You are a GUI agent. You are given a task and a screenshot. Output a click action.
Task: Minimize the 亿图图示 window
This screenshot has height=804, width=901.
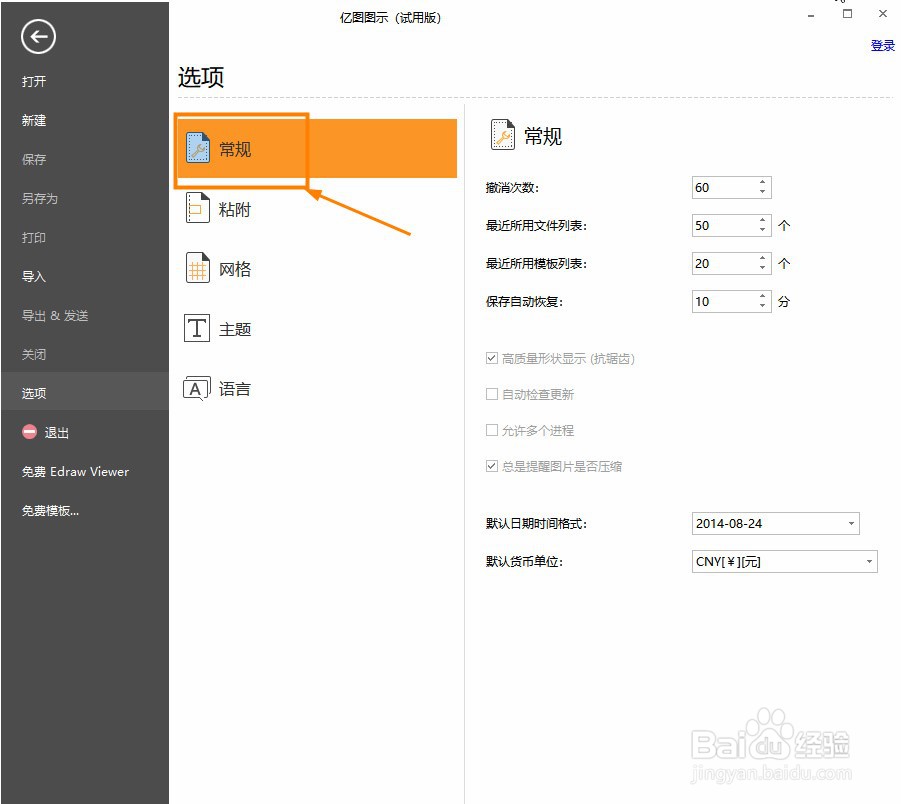[x=811, y=16]
